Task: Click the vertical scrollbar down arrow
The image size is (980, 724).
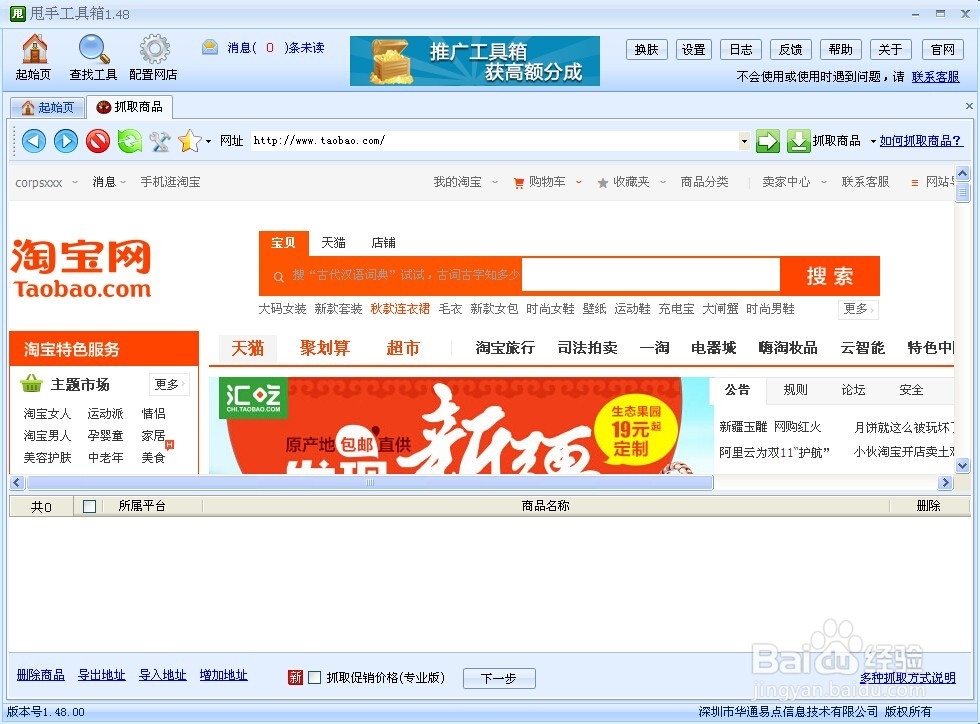Action: click(962, 465)
